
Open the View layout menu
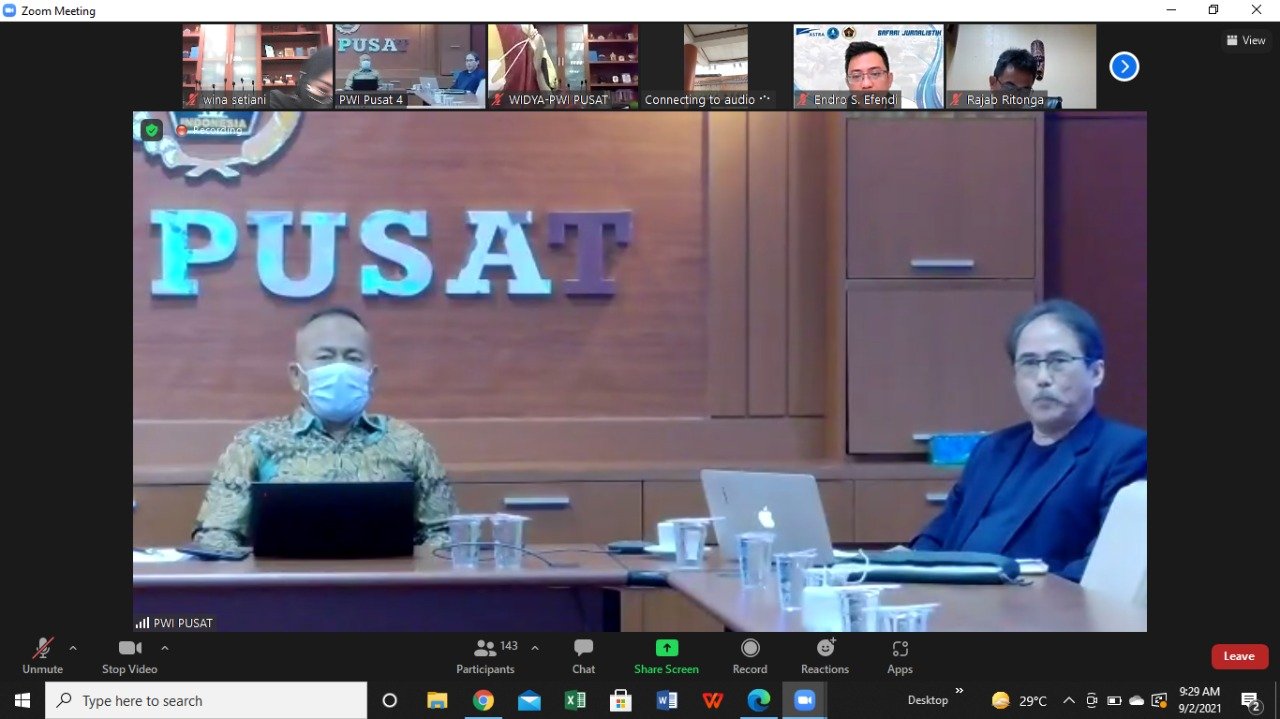(1245, 40)
